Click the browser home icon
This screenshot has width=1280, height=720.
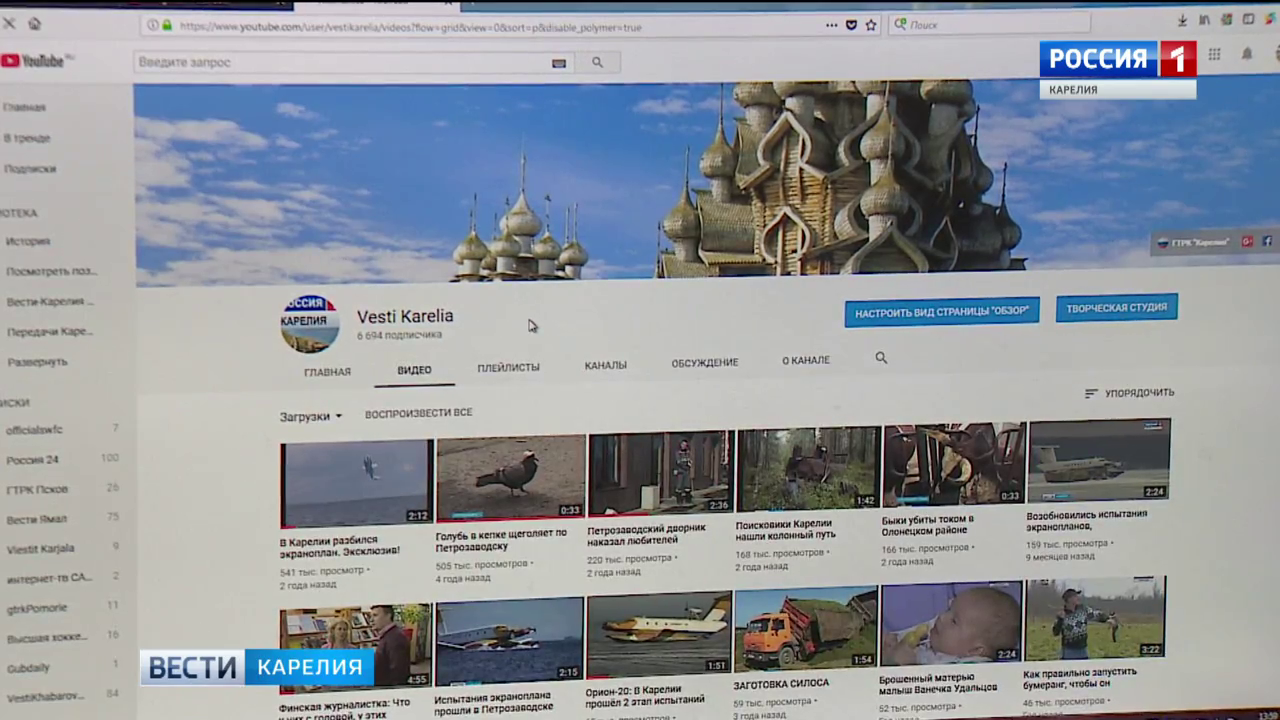pyautogui.click(x=35, y=22)
